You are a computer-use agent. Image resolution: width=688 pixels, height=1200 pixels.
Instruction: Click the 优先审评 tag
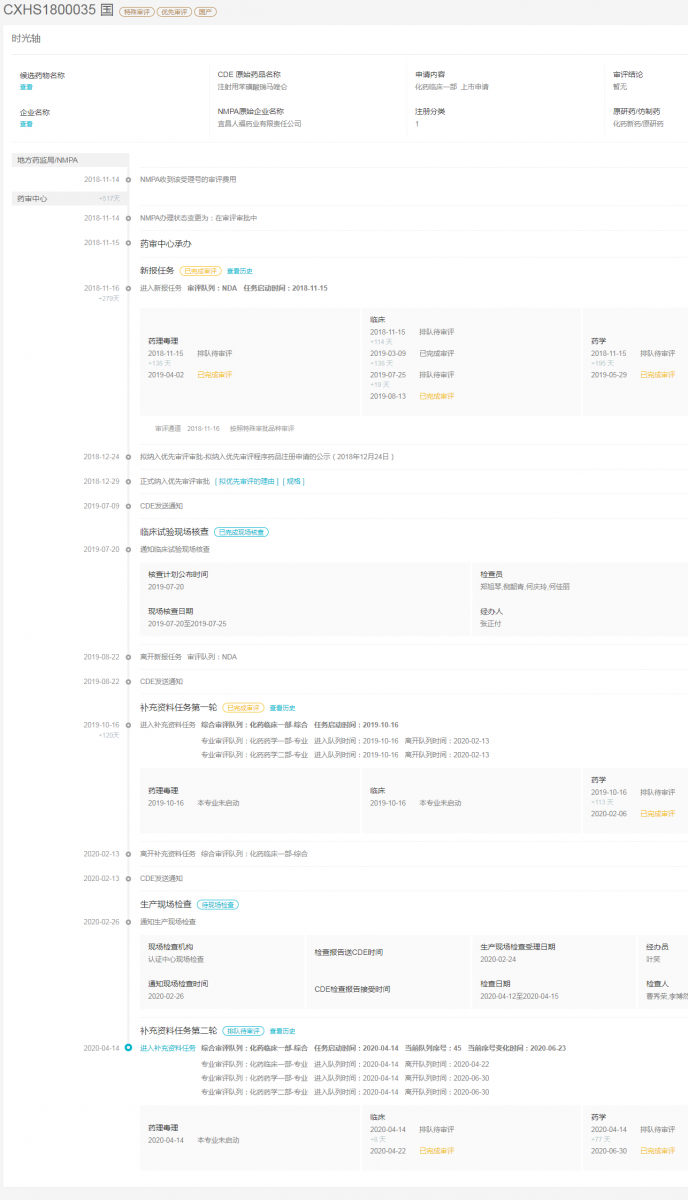(174, 12)
